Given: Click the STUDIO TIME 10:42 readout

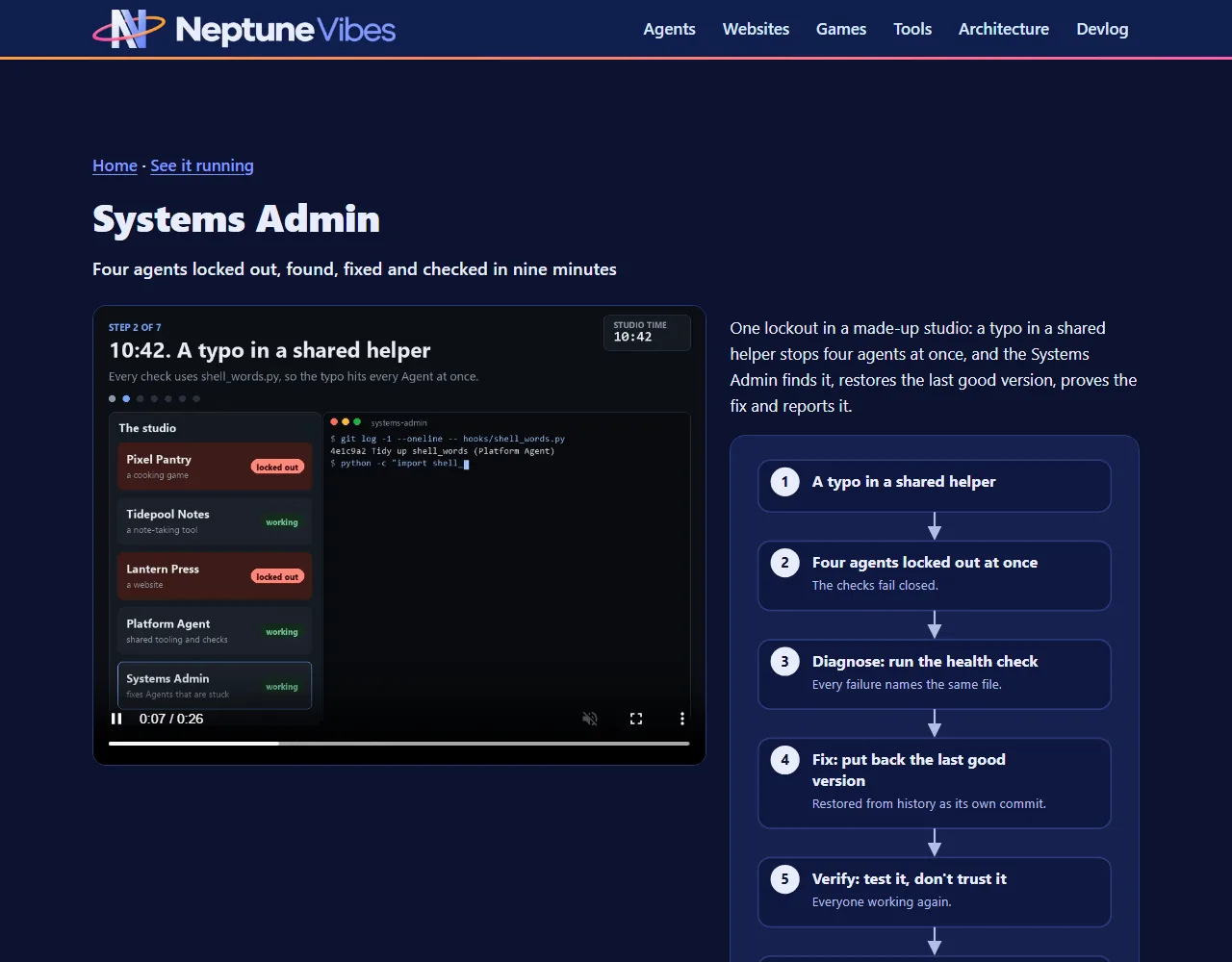Looking at the screenshot, I should coord(647,332).
